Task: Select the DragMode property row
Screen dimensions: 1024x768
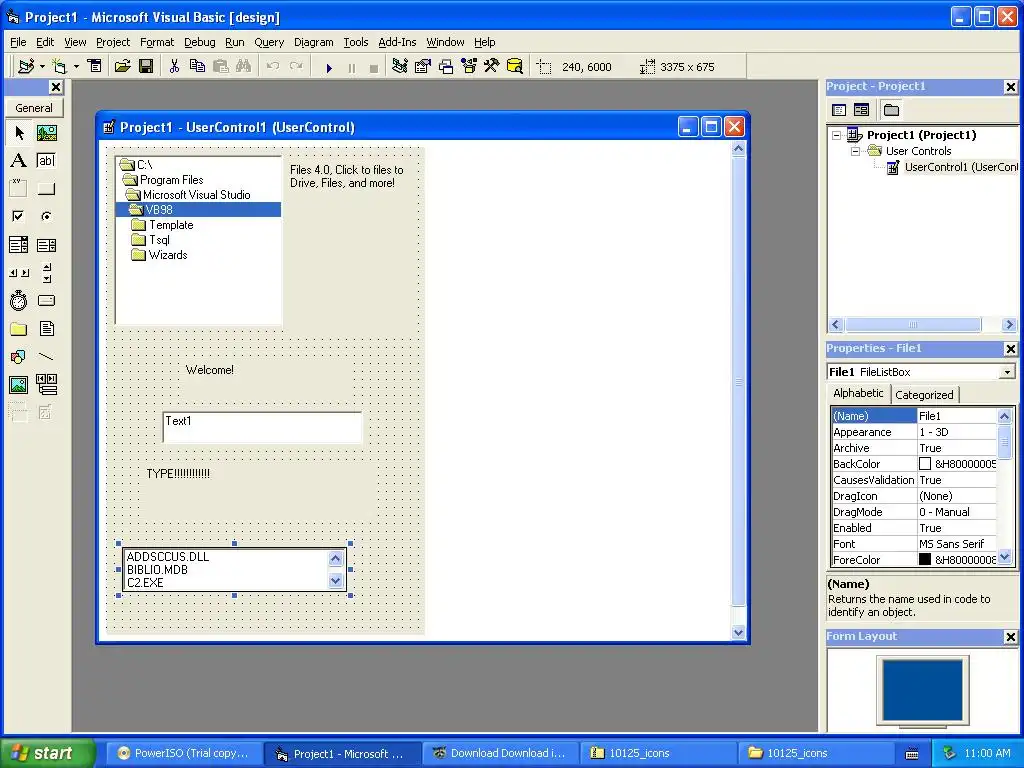Action: pyautogui.click(x=914, y=512)
